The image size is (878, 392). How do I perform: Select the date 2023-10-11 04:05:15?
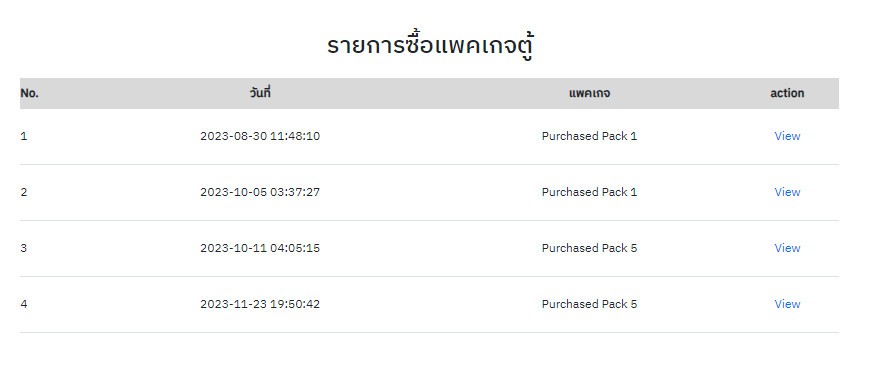[x=260, y=248]
